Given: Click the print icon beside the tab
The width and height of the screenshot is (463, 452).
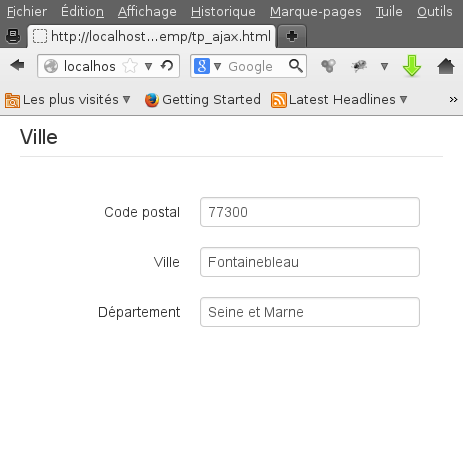Looking at the screenshot, I should pos(13,36).
